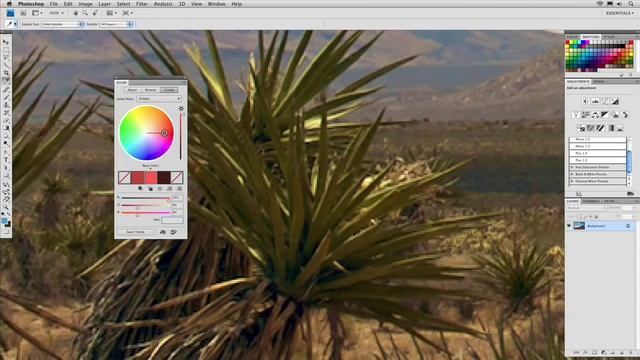The height and width of the screenshot is (360, 640).
Task: Click the color wheel base color marker
Action: (164, 133)
